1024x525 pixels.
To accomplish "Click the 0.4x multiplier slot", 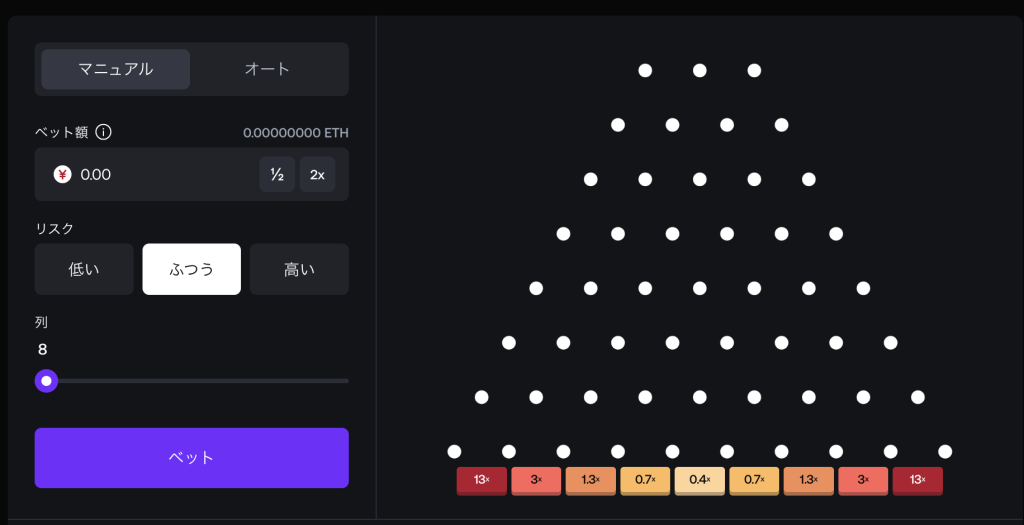I will point(699,481).
